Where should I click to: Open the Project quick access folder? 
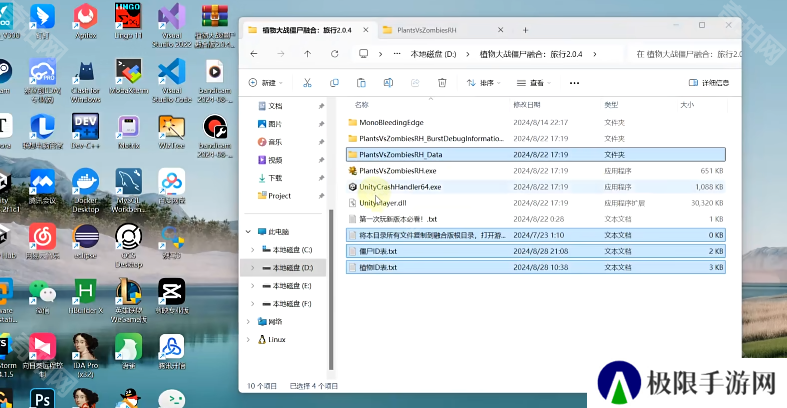279,196
